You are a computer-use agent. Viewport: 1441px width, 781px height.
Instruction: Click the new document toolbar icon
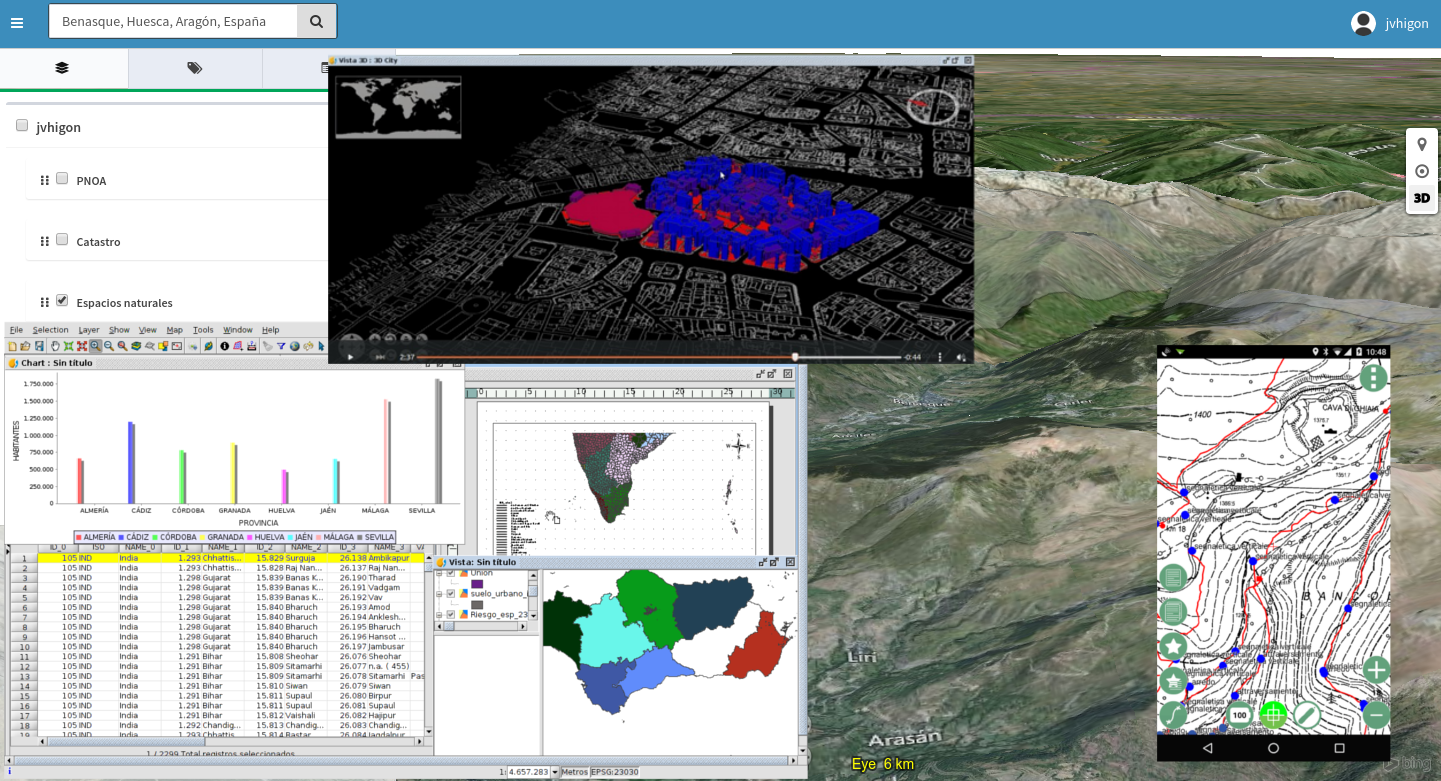pos(12,346)
